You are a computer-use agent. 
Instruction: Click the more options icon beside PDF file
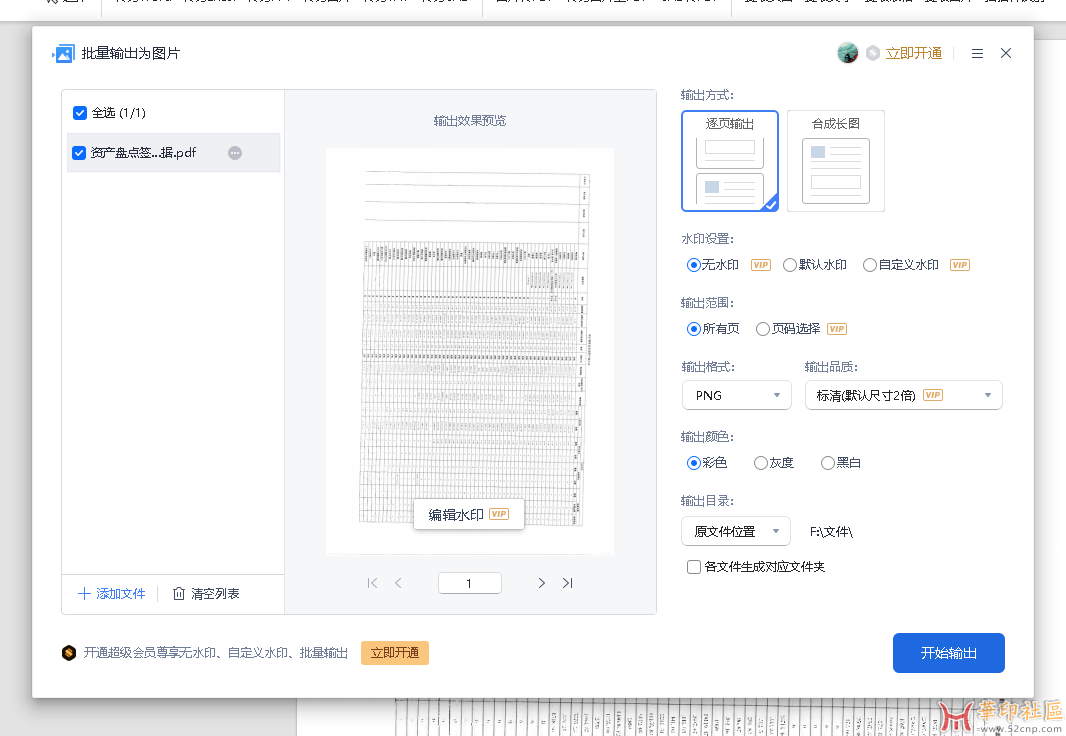pos(235,153)
